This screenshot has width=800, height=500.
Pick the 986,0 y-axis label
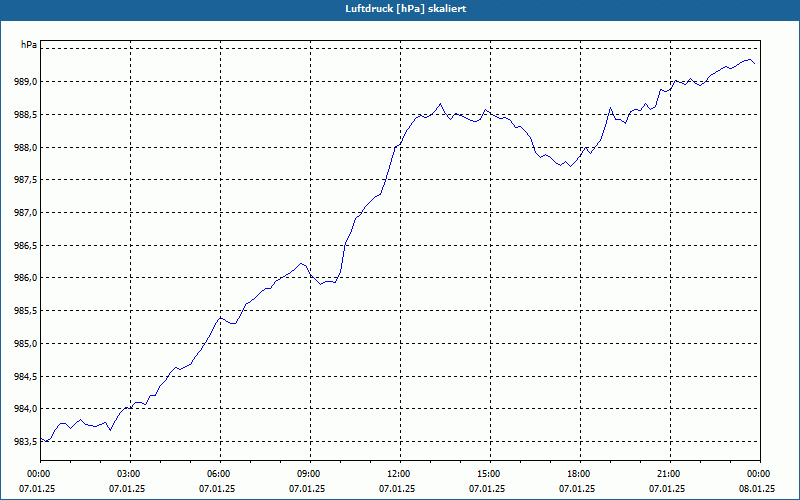pos(28,278)
